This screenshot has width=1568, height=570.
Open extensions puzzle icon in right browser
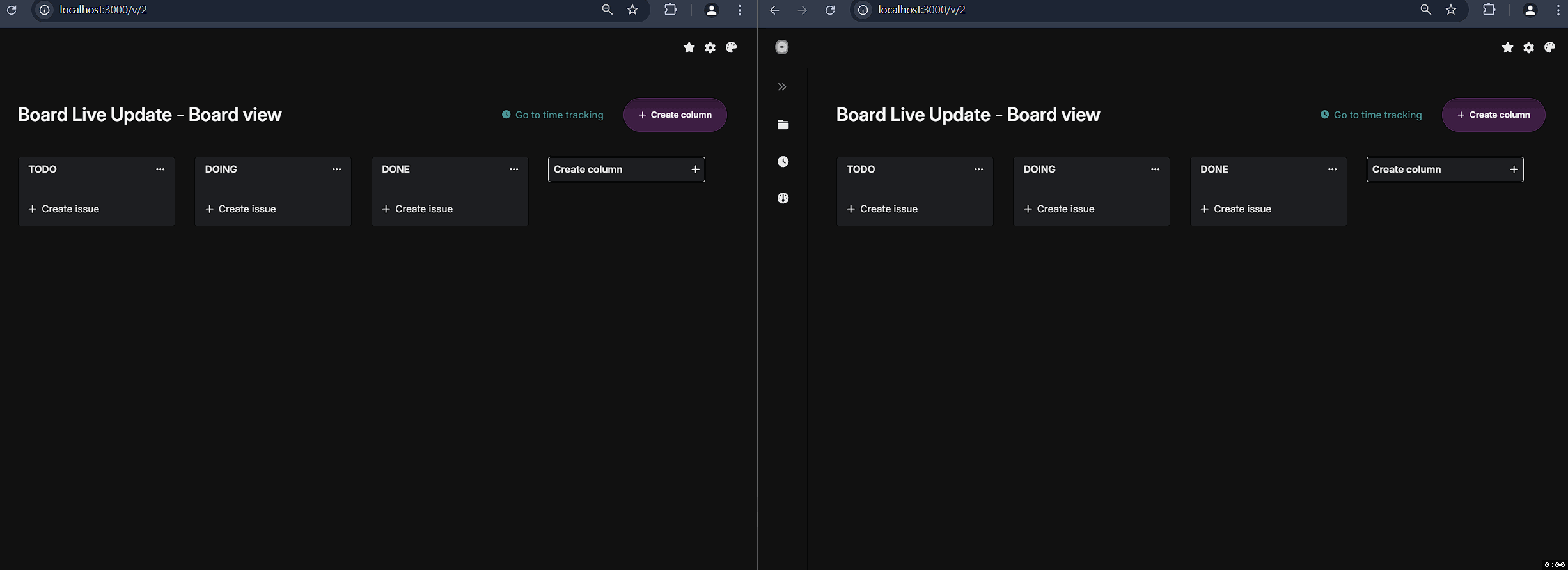pos(1489,10)
